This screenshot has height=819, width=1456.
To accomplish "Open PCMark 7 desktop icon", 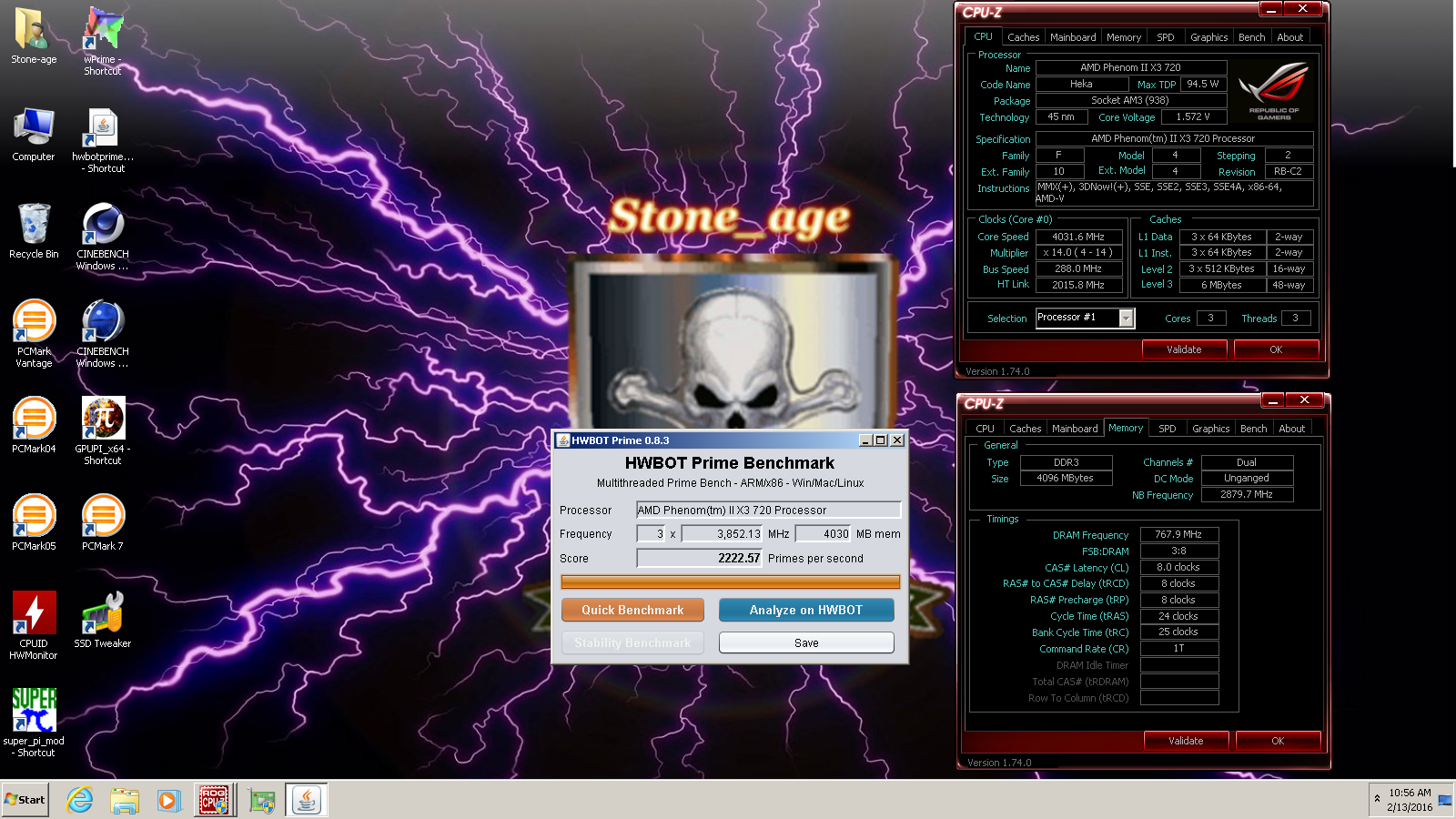I will pyautogui.click(x=103, y=522).
